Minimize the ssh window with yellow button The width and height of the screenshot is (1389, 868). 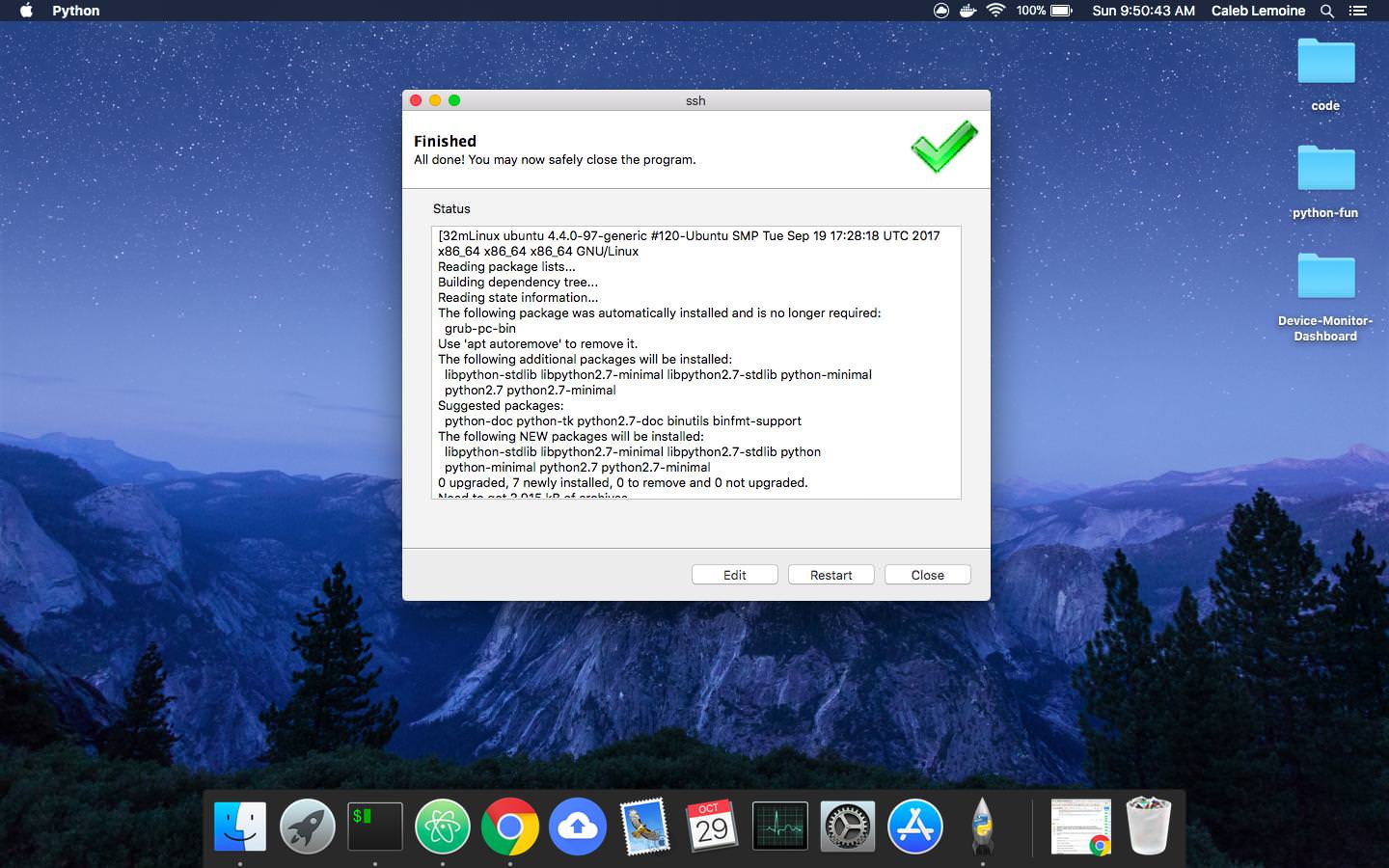click(x=435, y=100)
